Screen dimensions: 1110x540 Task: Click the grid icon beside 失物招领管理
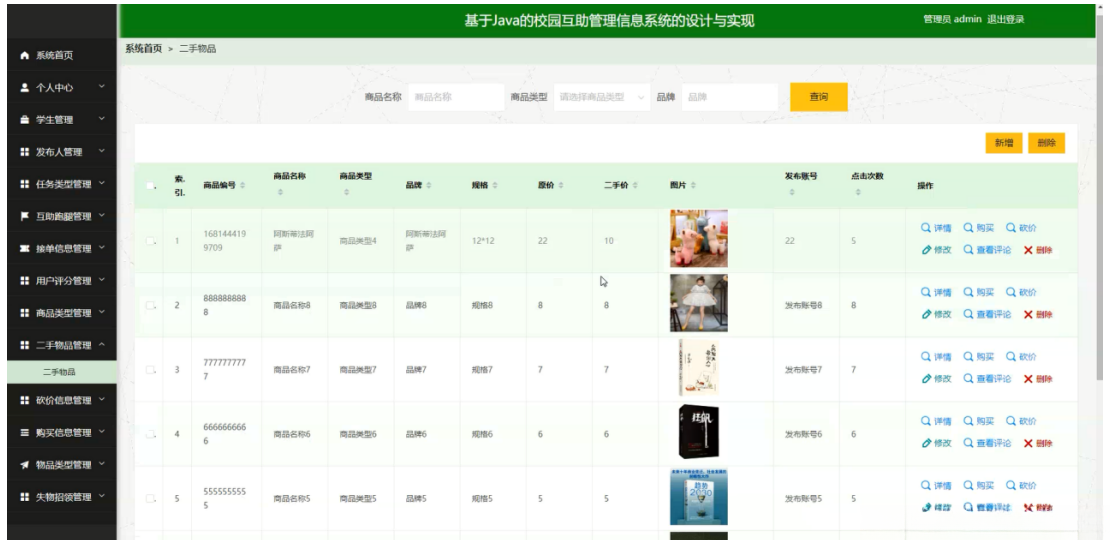pos(25,497)
